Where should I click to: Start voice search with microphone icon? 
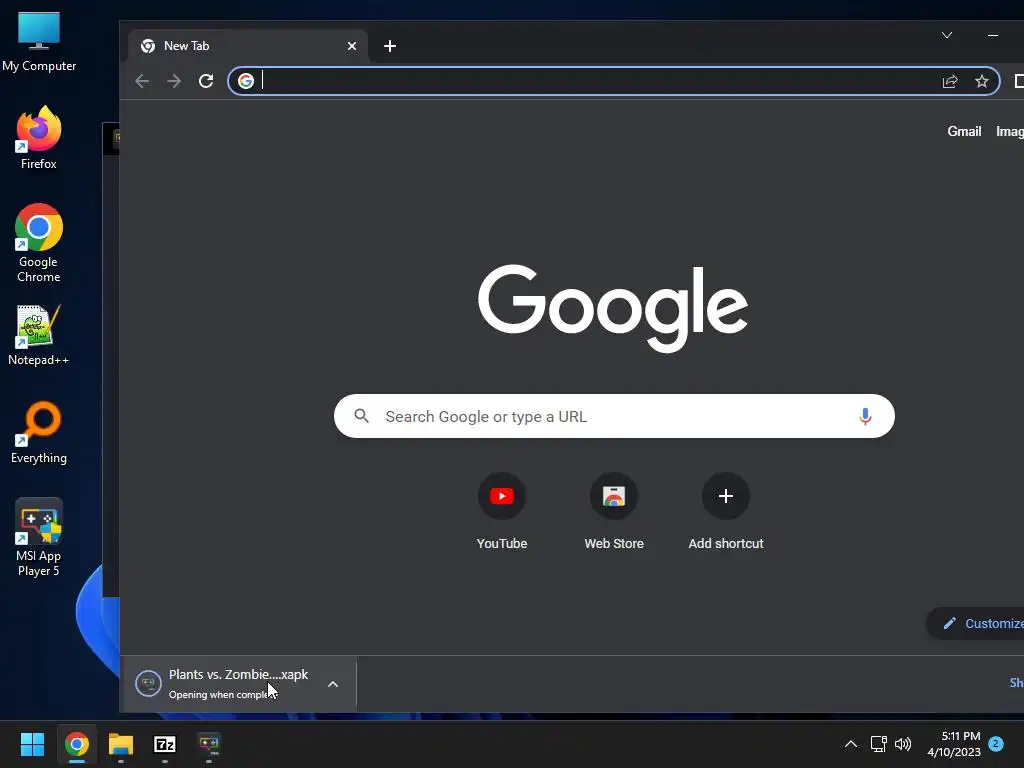pyautogui.click(x=865, y=416)
